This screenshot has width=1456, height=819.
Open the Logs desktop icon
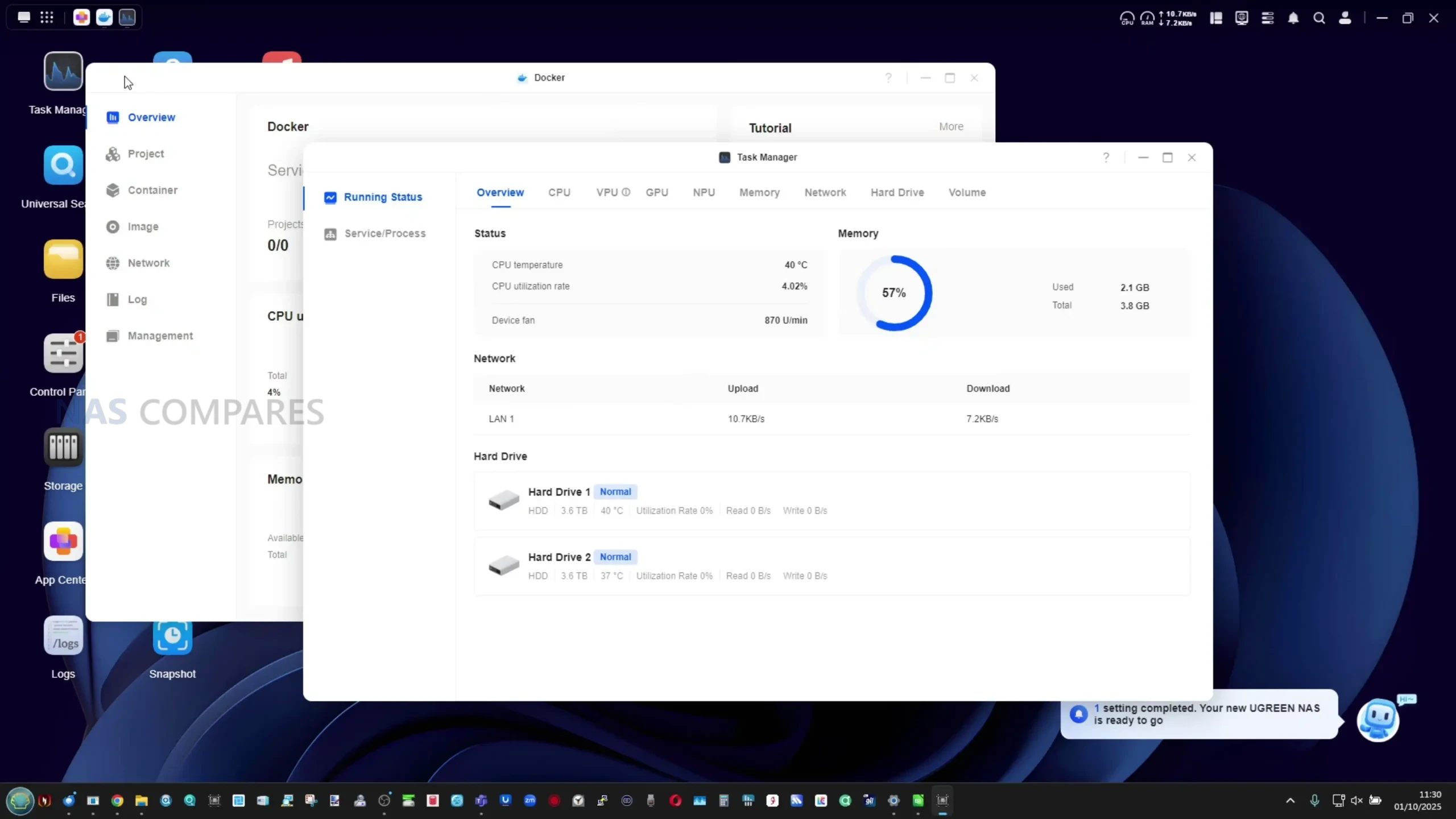pos(63,636)
